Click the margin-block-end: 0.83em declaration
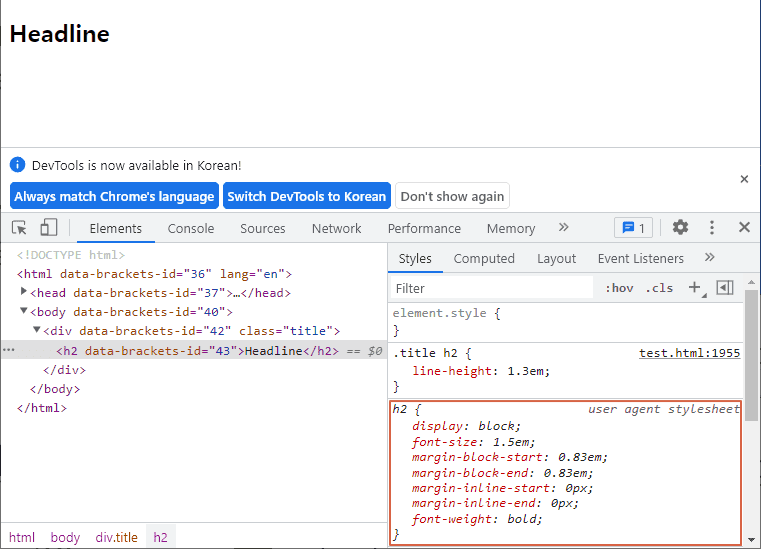Viewport: 761px width, 549px height. [x=502, y=472]
